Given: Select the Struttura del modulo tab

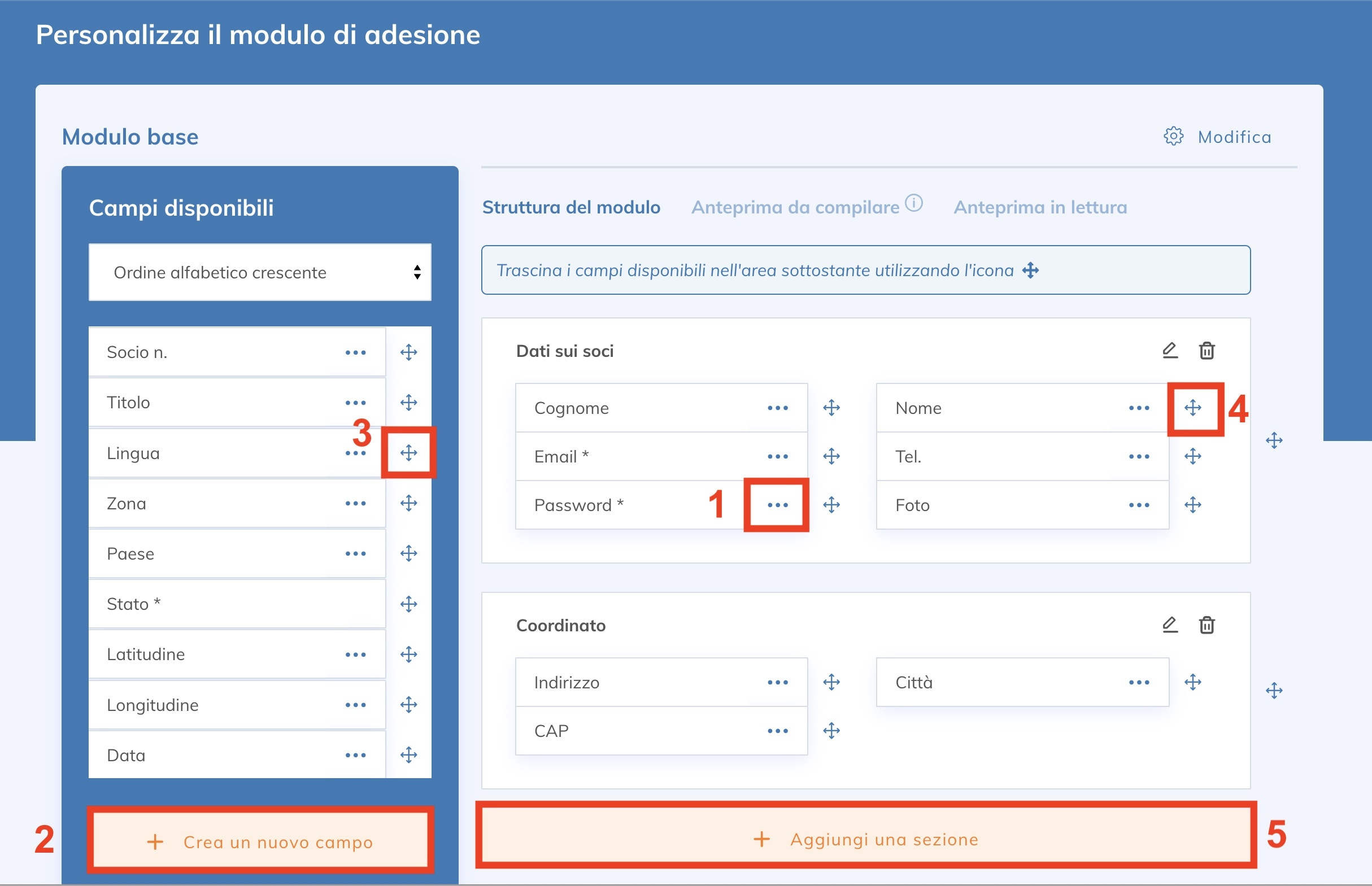Looking at the screenshot, I should click(x=571, y=207).
